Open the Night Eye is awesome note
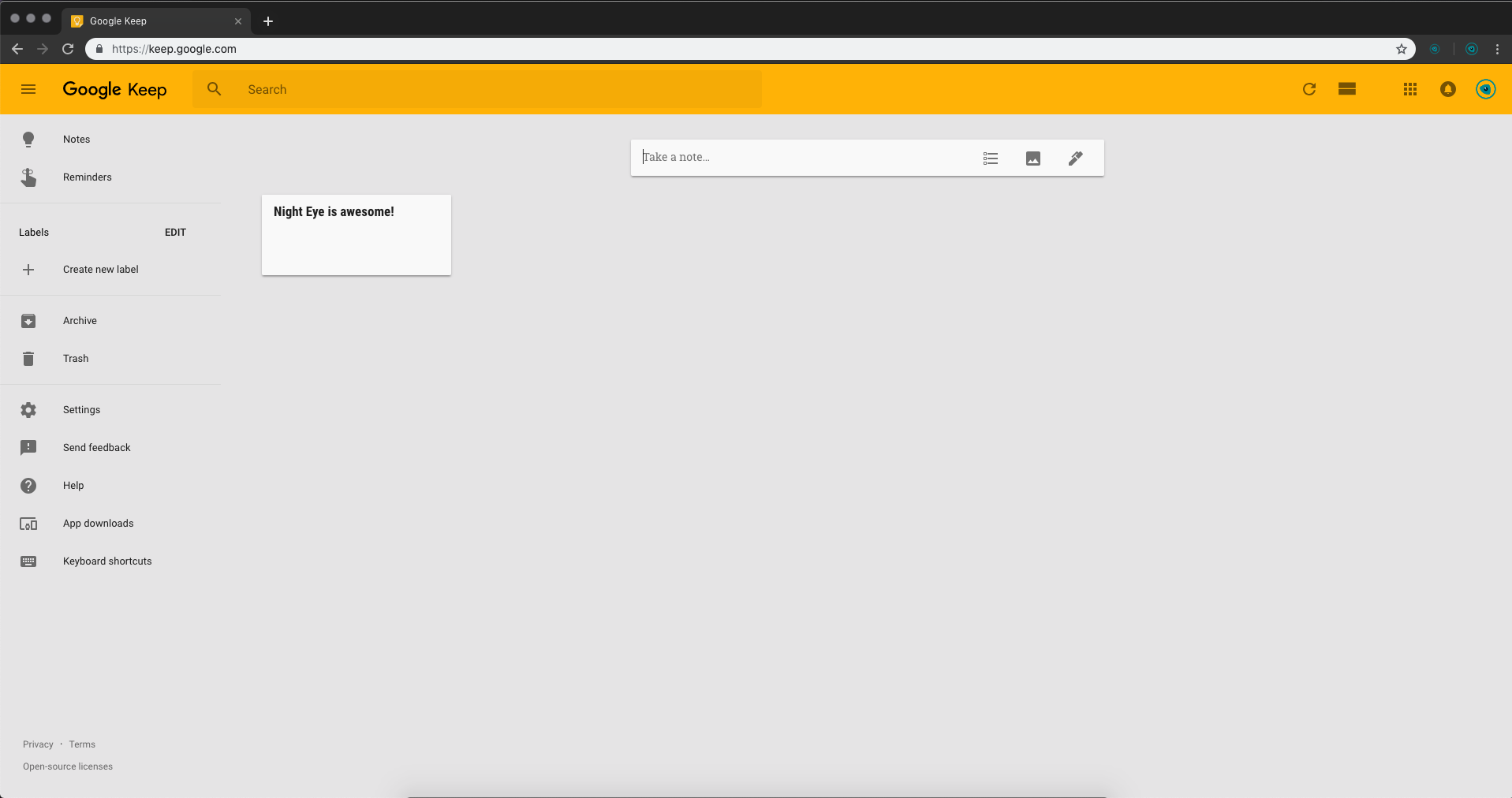 tap(357, 235)
